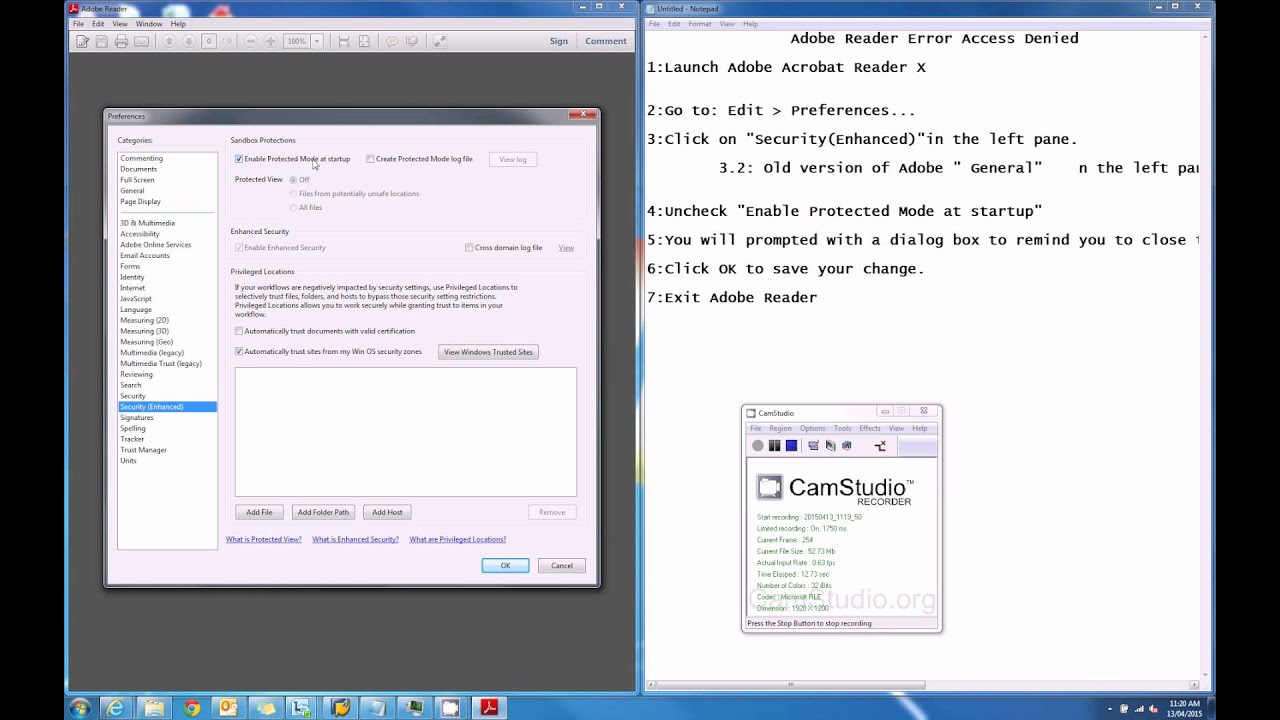Screen dimensions: 1280x720
Task: Click CamStudio blue stop button
Action: pyautogui.click(x=791, y=446)
